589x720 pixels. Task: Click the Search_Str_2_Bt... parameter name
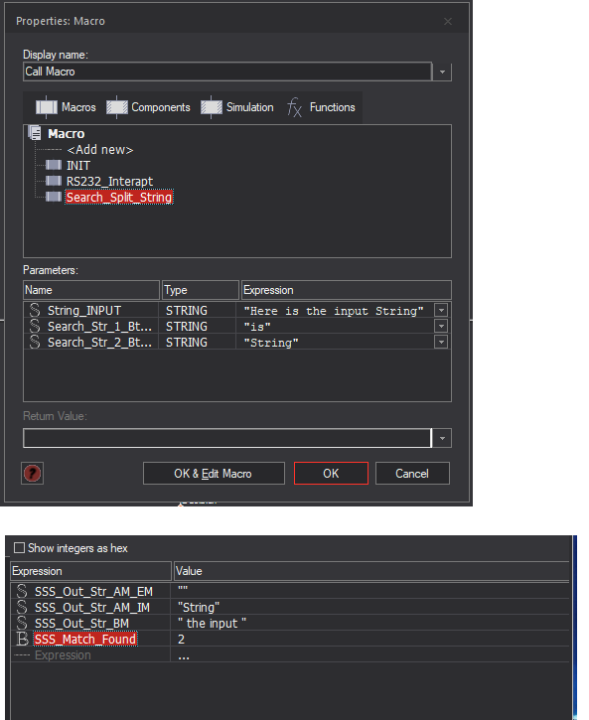point(100,343)
